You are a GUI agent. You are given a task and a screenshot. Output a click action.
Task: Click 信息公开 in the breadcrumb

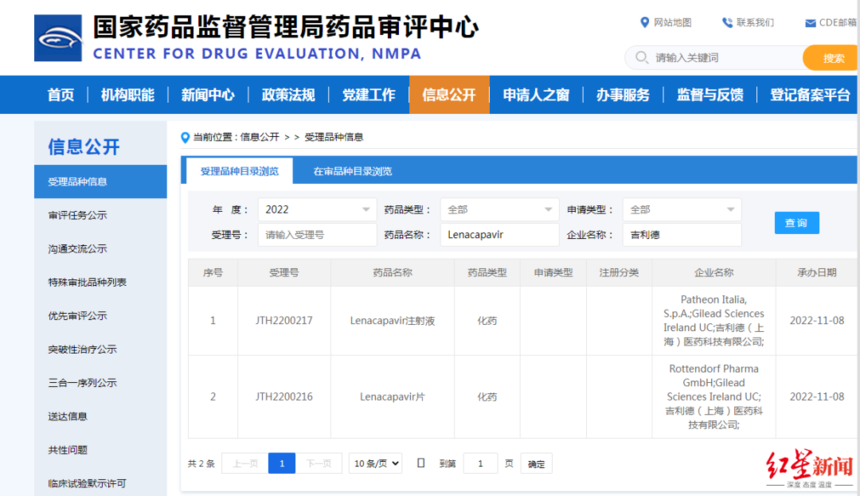[x=260, y=137]
